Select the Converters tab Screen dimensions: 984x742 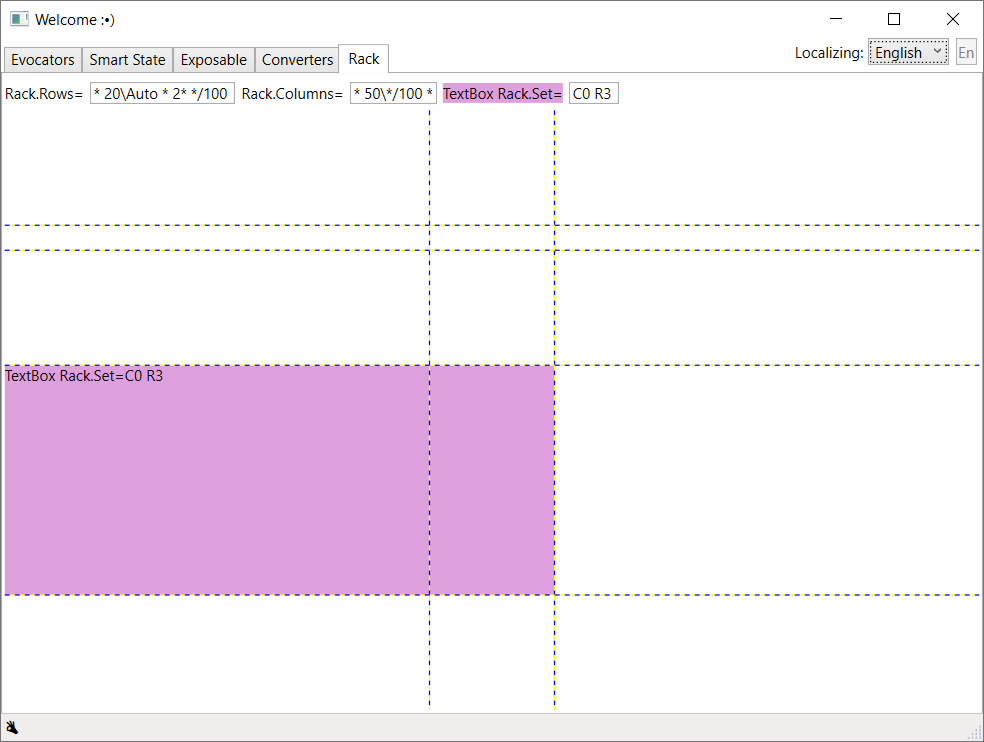pos(297,60)
